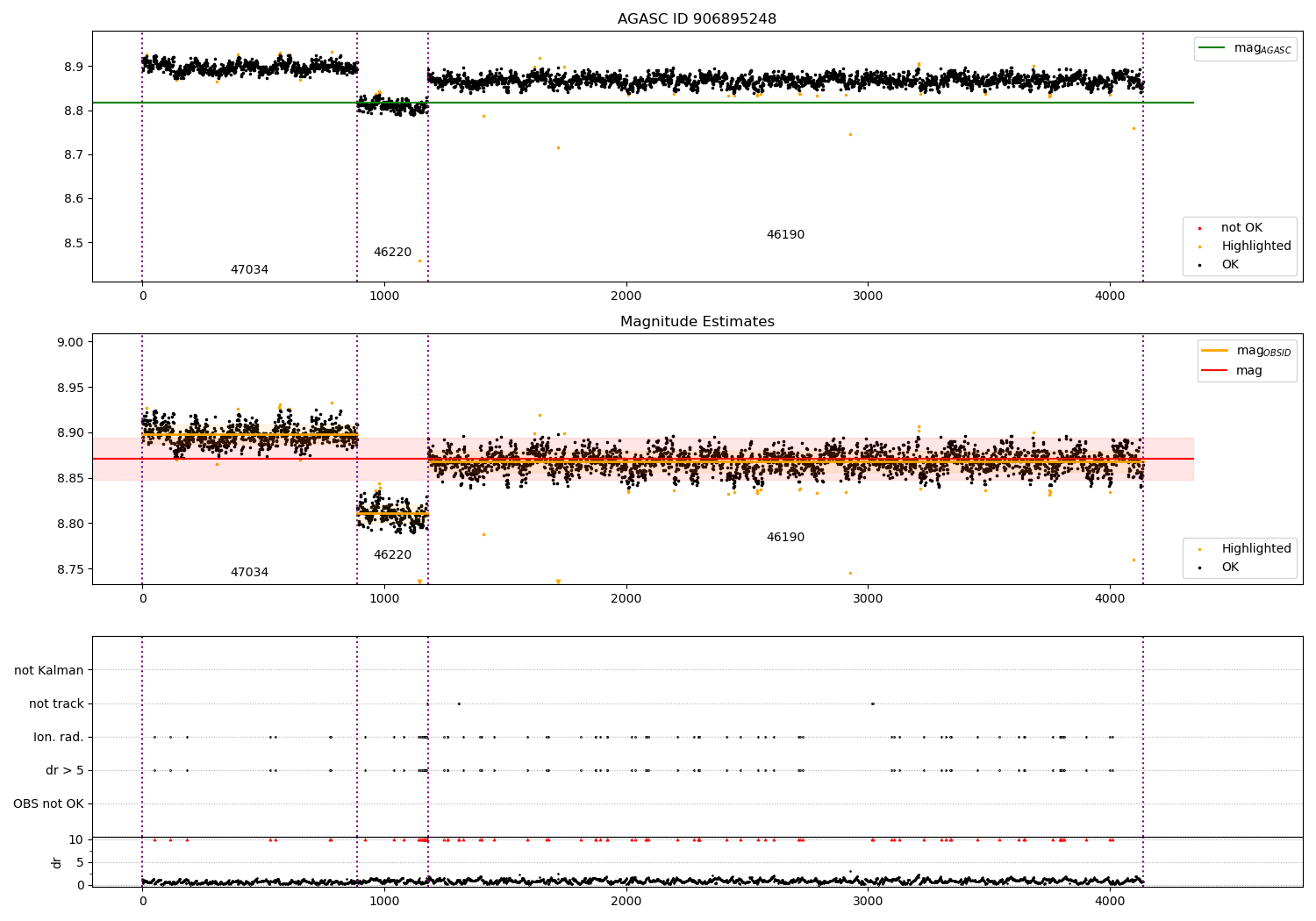Click obsid label 47034 in Magnitude Estimates plot
The width and height of the screenshot is (1316, 921).
point(249,573)
